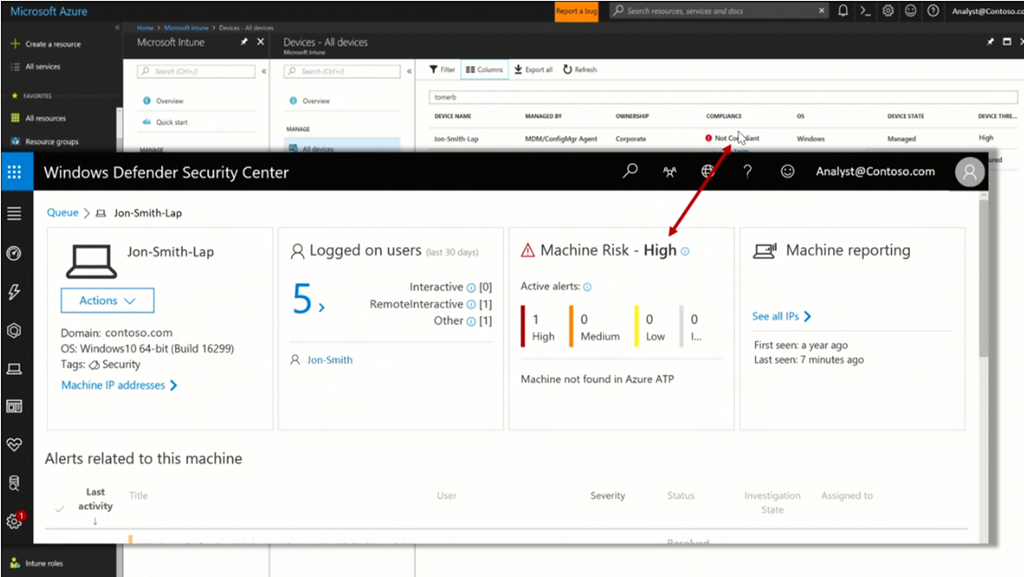Open the help question mark in Defender header
Viewport: 1024px width, 577px height.
[748, 172]
